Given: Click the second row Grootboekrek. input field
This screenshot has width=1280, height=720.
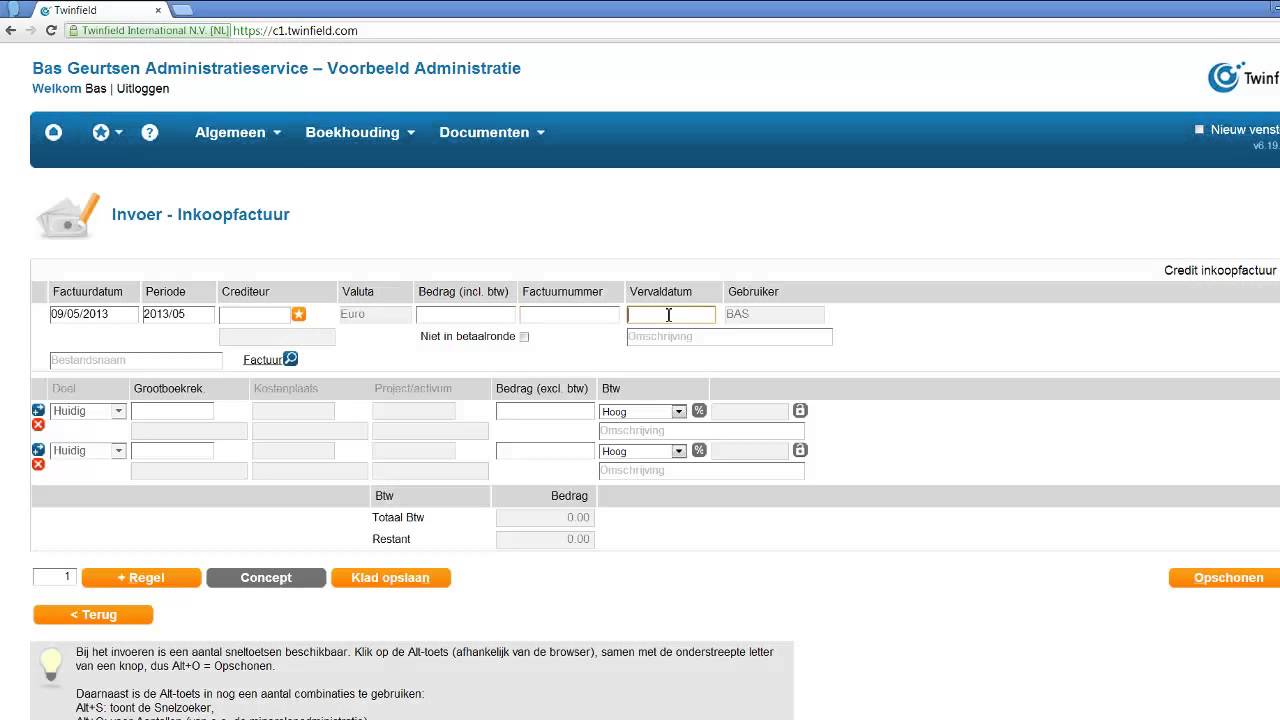Looking at the screenshot, I should [172, 451].
